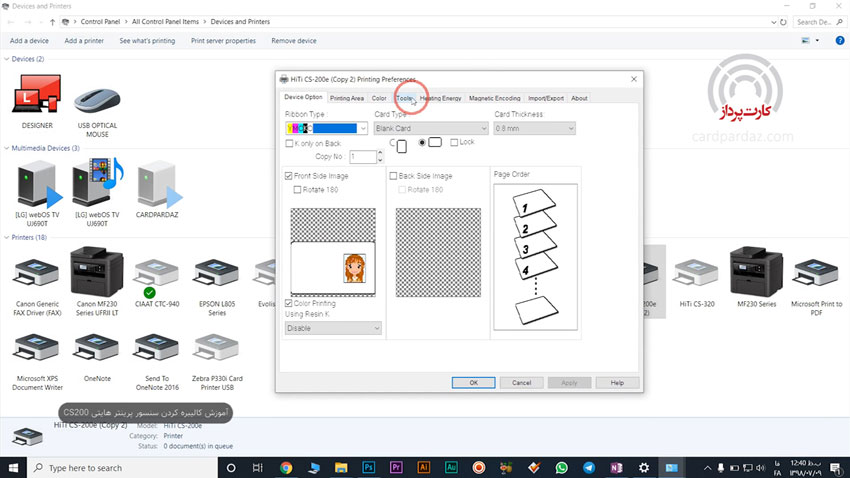Click Add a device in toolbar
The image size is (850, 478).
pyautogui.click(x=29, y=41)
